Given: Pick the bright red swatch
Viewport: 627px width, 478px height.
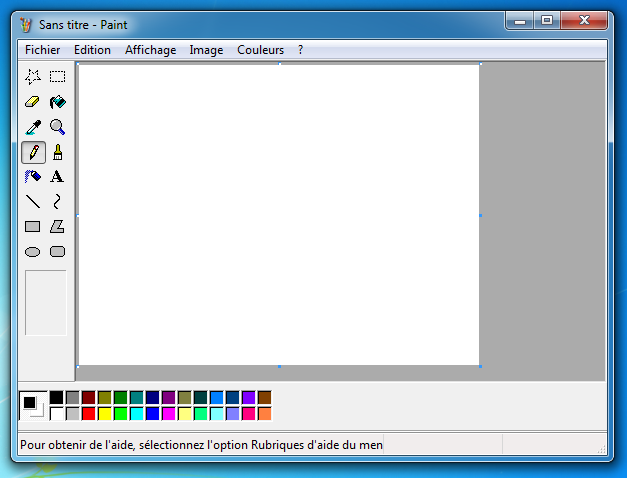Looking at the screenshot, I should 88,414.
